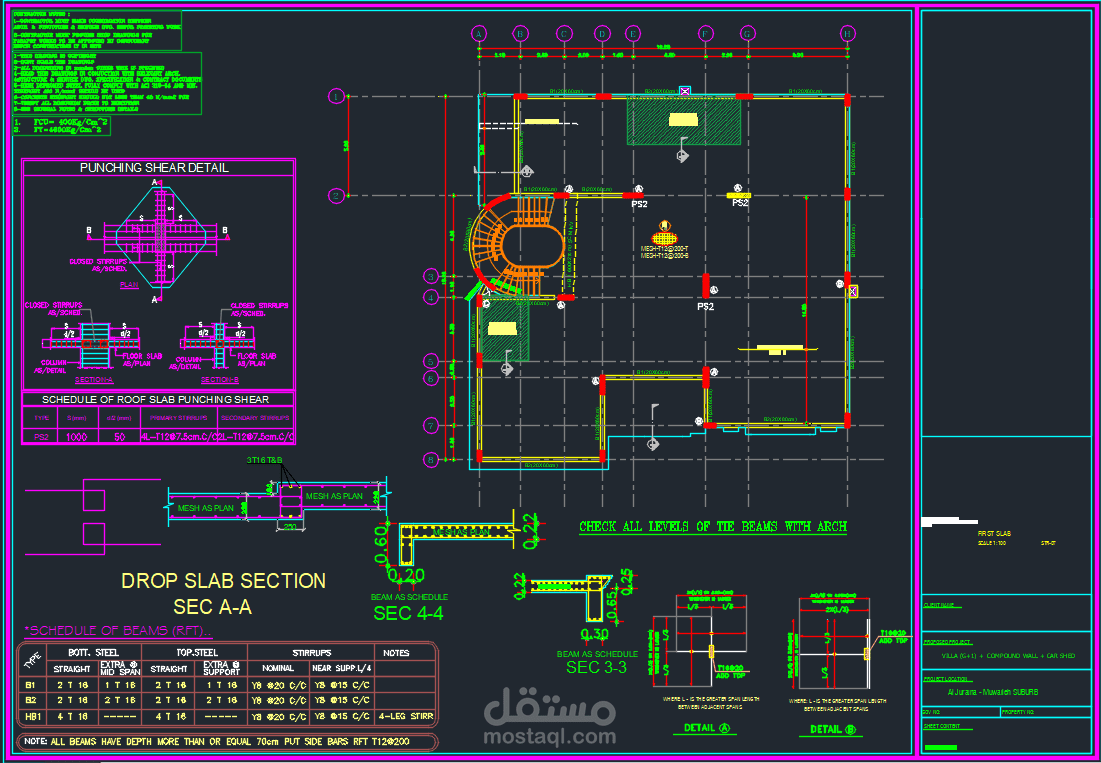1101x763 pixels.
Task: Click 'FIRST SLAB' in title block
Action: tap(992, 533)
